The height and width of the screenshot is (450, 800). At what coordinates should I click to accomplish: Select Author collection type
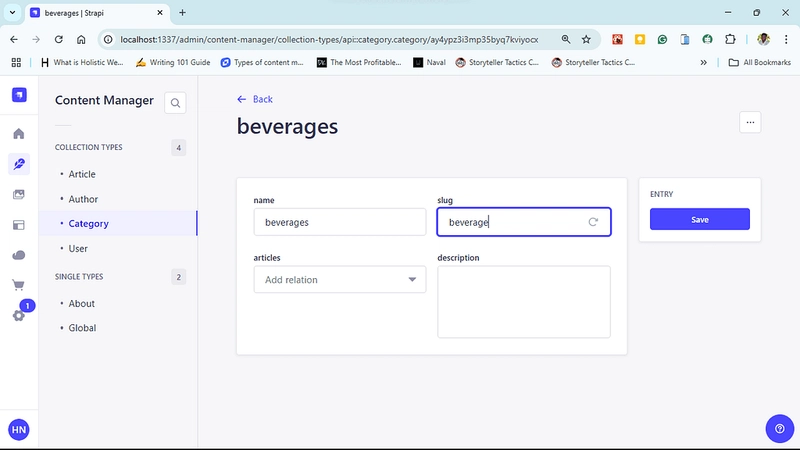(x=83, y=199)
